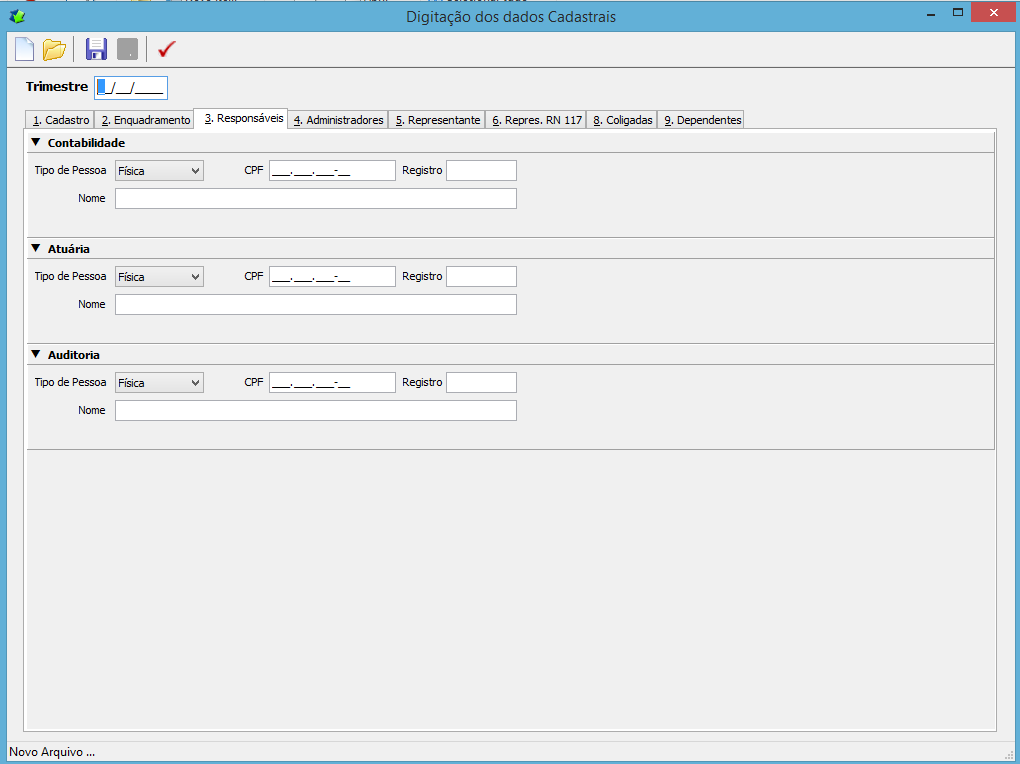Open Tipo de Pessoa dropdown under Auditoria
Image resolution: width=1020 pixels, height=764 pixels.
(x=159, y=383)
